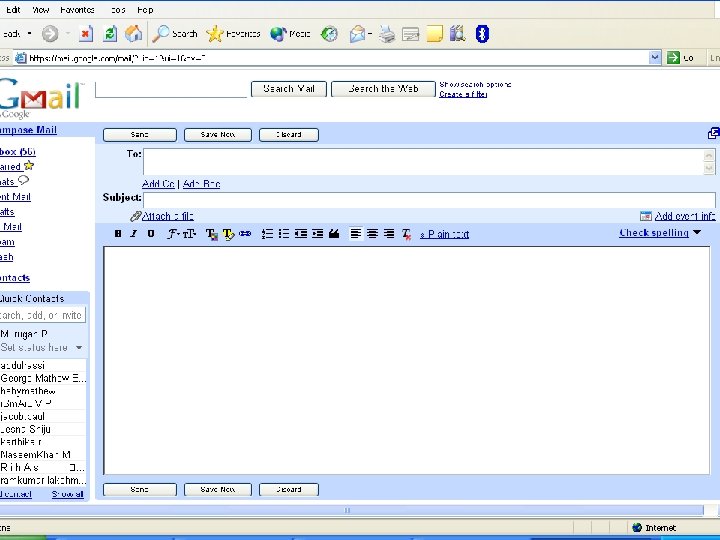Open the browser History icon
This screenshot has height=540, width=720.
click(x=329, y=34)
